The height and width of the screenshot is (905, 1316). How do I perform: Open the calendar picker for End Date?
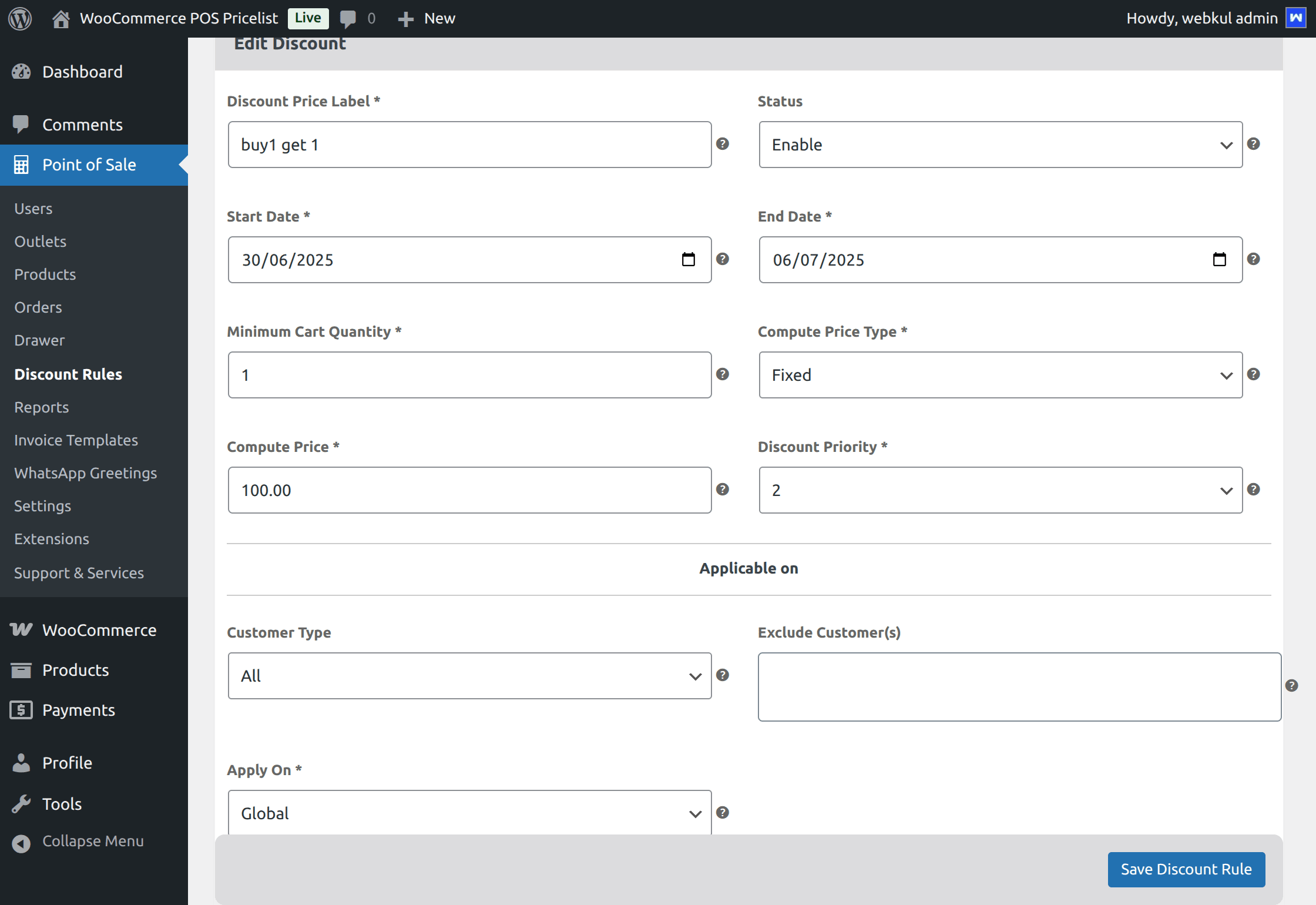pos(1220,259)
